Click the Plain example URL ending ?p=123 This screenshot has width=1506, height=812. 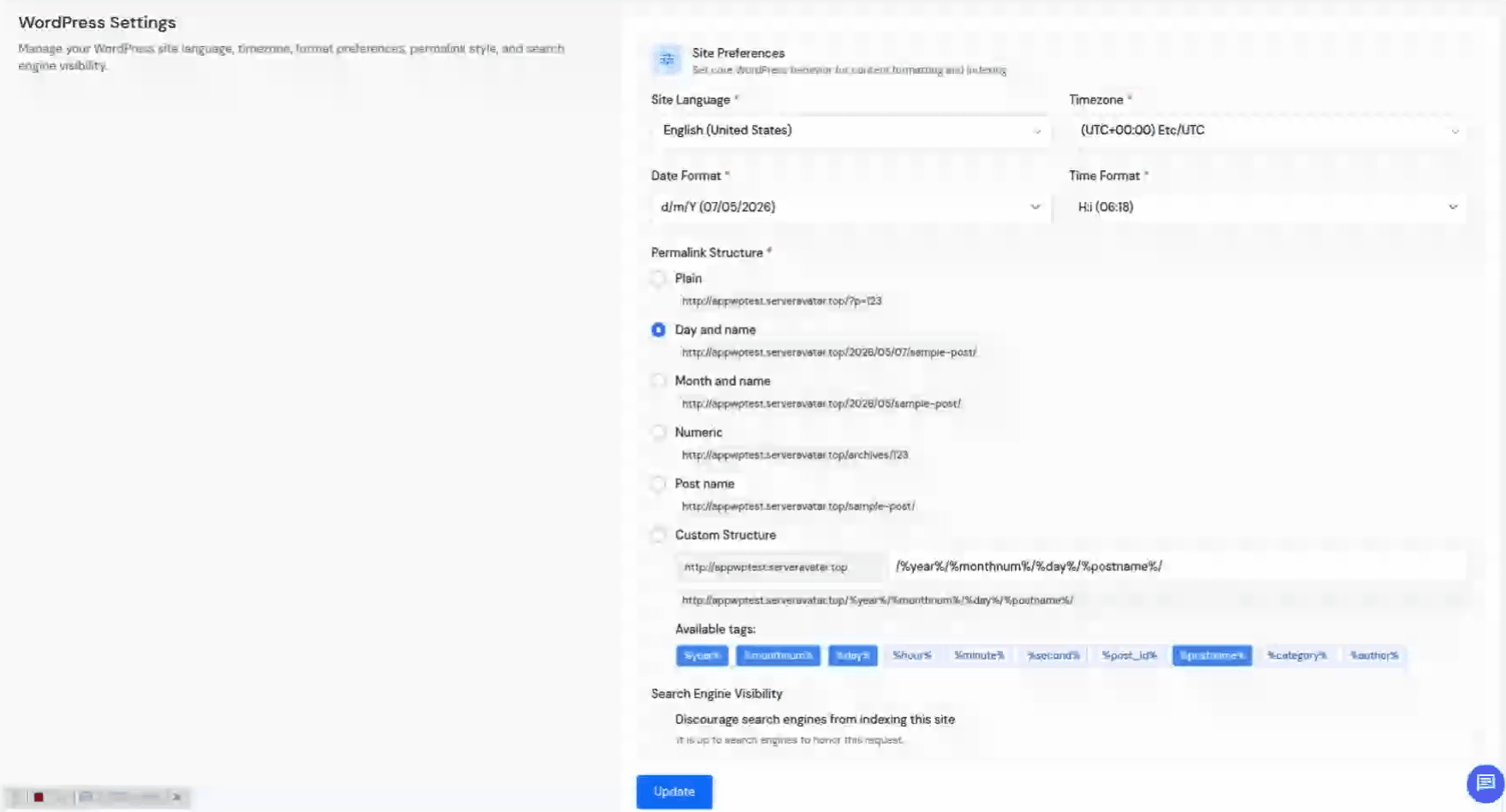tap(781, 301)
